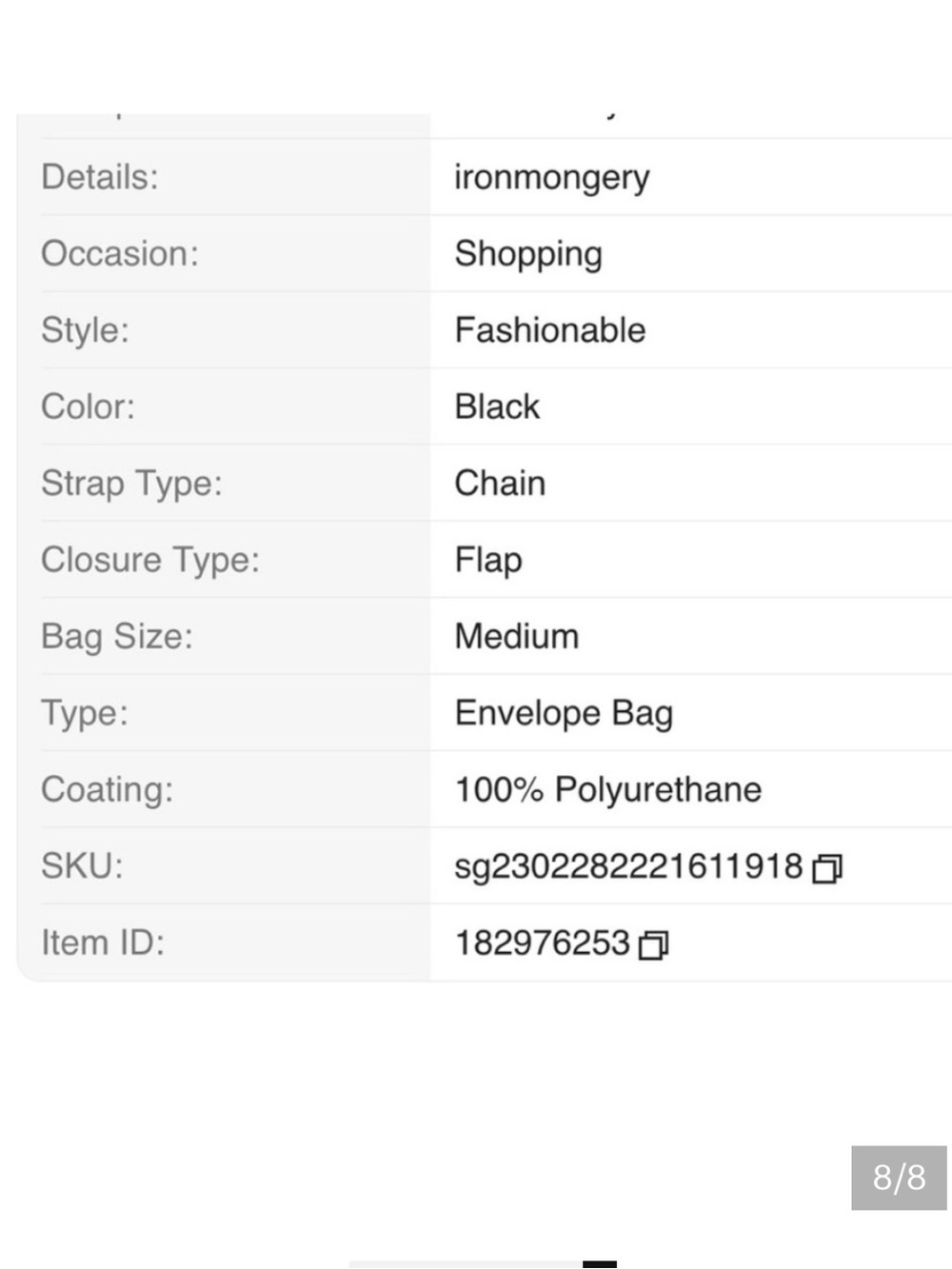Tap the 8/8 image counter badge

899,1178
